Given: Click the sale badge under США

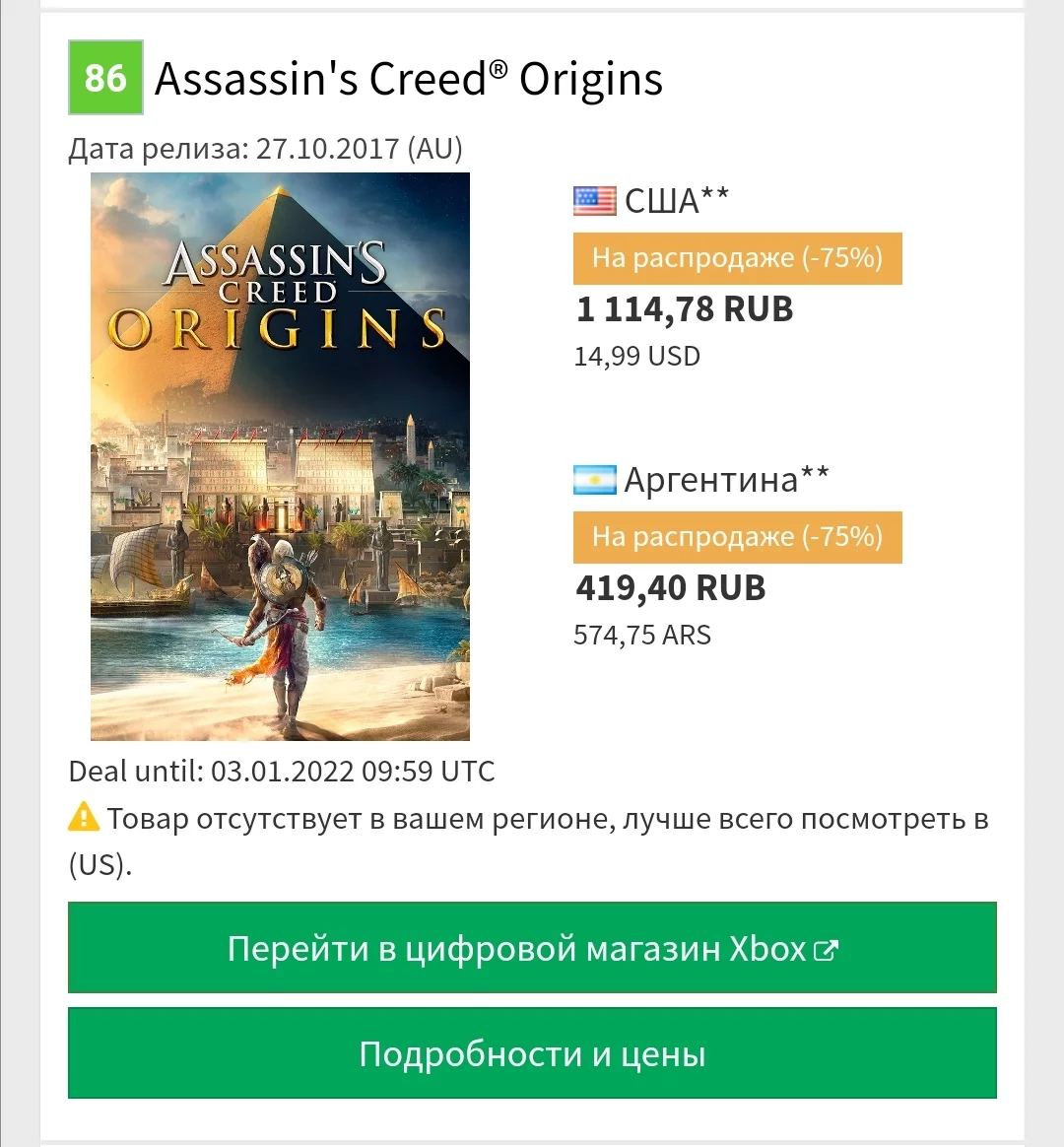Looking at the screenshot, I should [x=737, y=258].
